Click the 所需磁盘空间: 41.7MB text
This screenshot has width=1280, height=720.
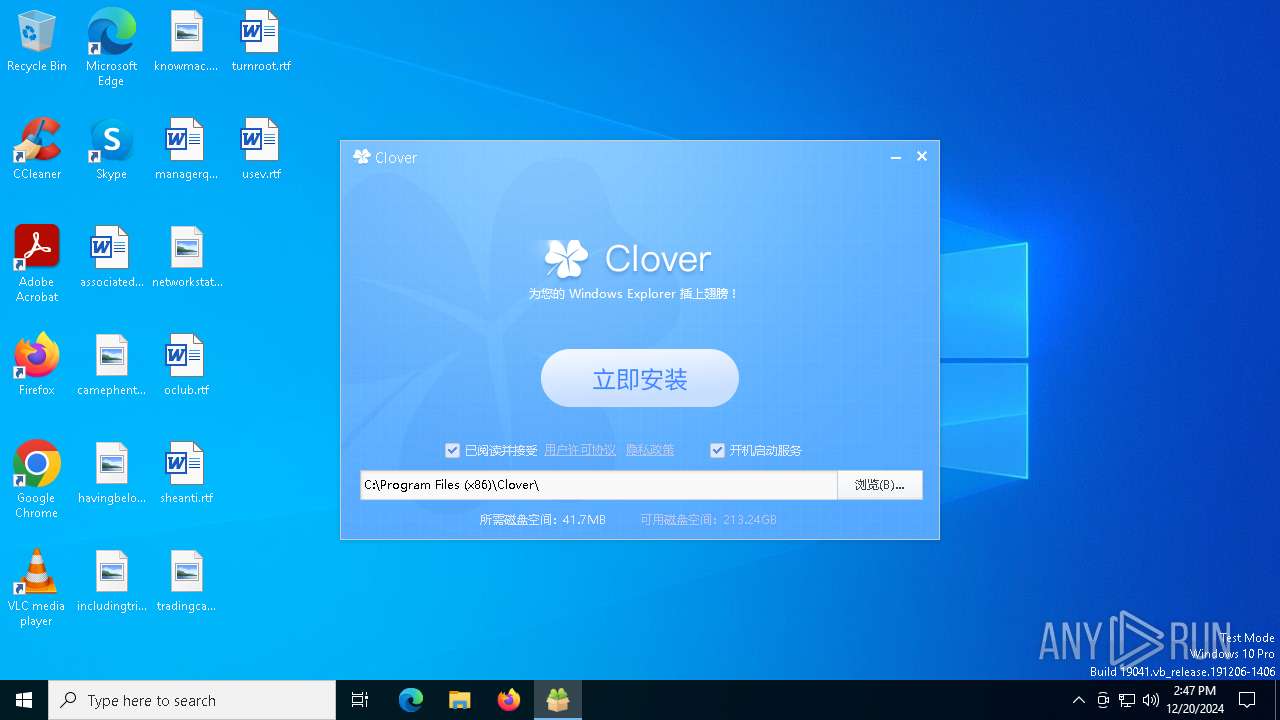coord(543,520)
